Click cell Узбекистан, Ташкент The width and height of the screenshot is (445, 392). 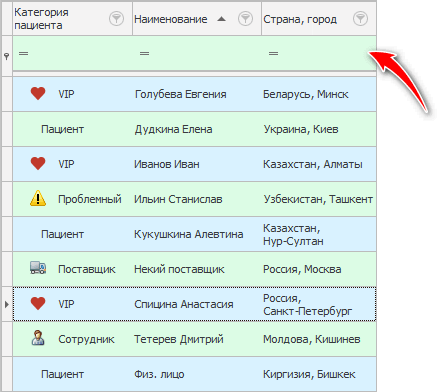tap(318, 199)
